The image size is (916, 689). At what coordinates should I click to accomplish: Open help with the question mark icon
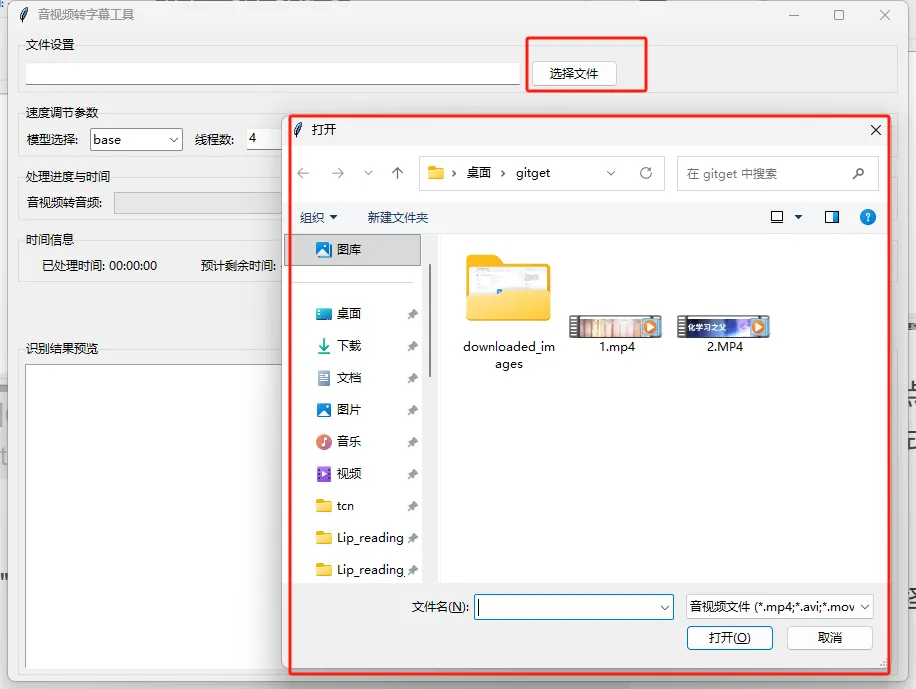coord(868,217)
